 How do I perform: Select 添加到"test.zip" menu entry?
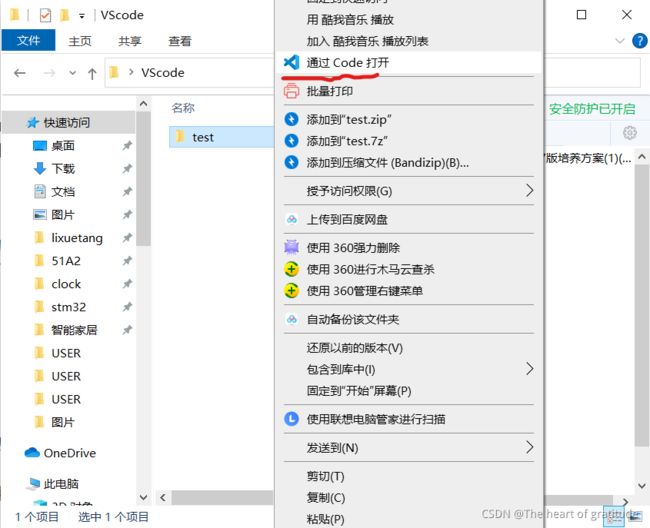tap(409, 119)
